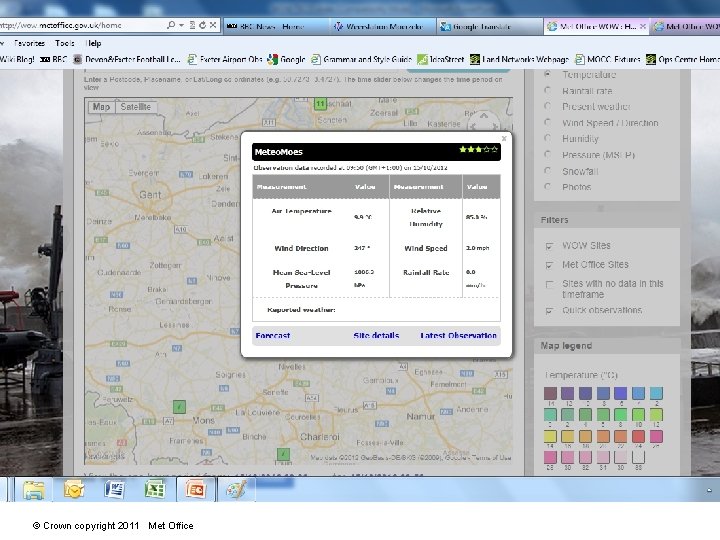The image size is (720, 540).
Task: Click the Wind Direction measurement label
Action: (x=301, y=248)
